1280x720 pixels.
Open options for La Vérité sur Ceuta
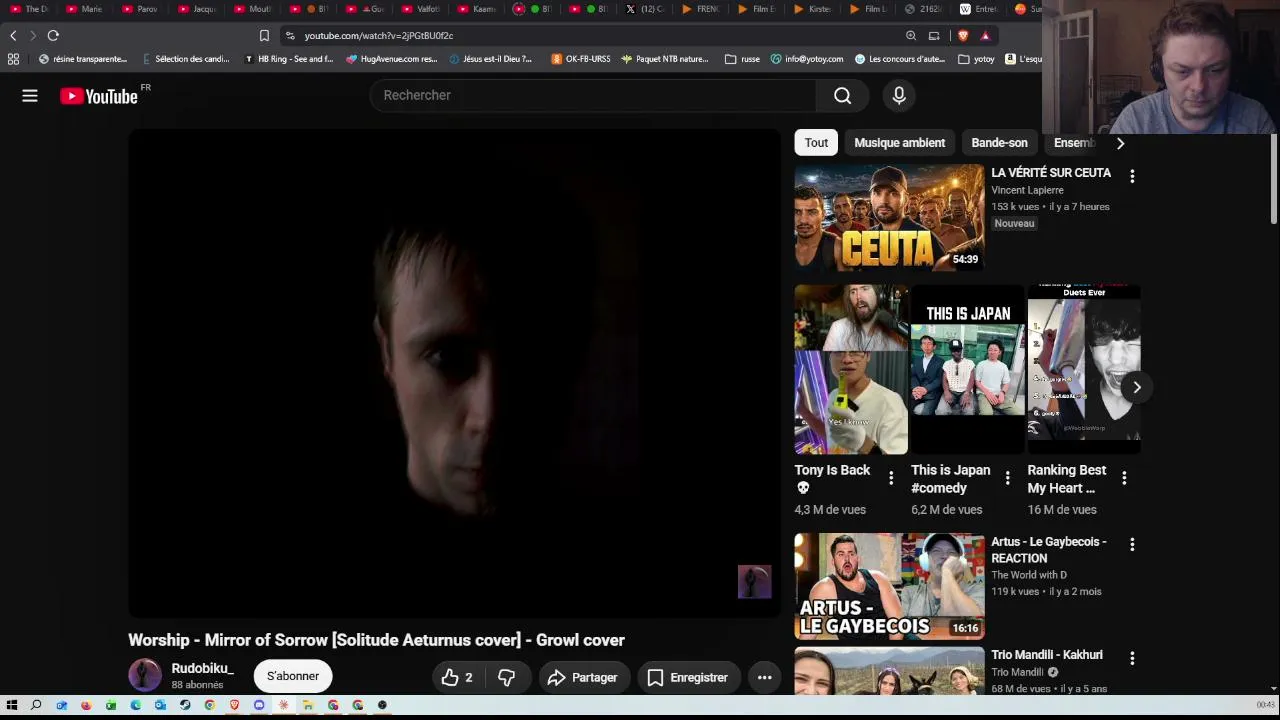1132,176
